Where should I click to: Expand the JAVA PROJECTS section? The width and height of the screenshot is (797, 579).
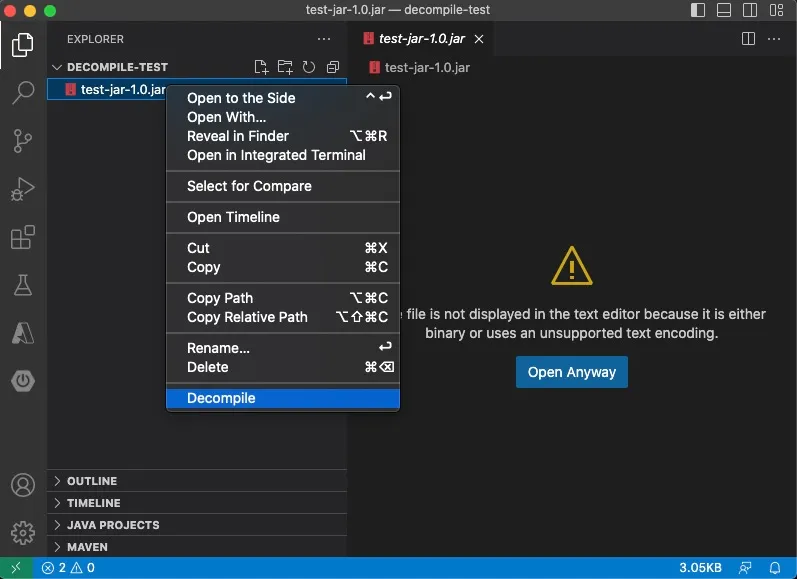(197, 525)
